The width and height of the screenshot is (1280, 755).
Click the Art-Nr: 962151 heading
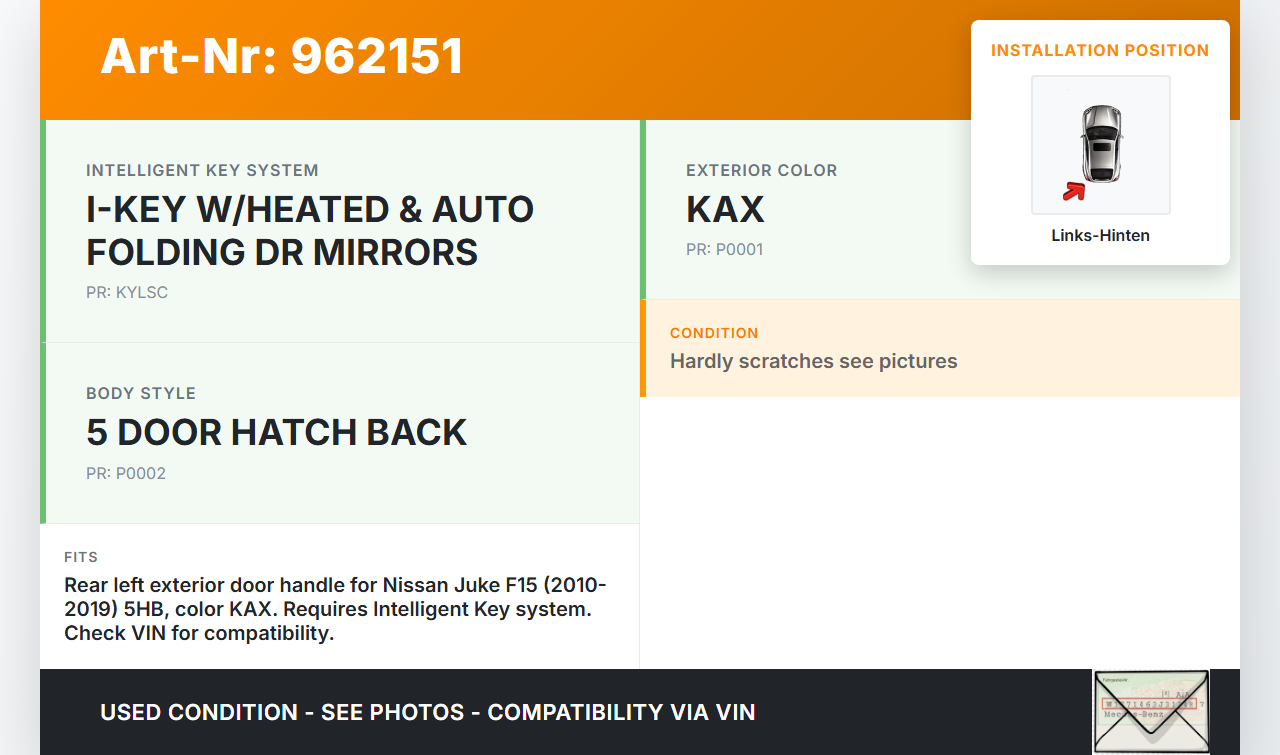(x=282, y=56)
